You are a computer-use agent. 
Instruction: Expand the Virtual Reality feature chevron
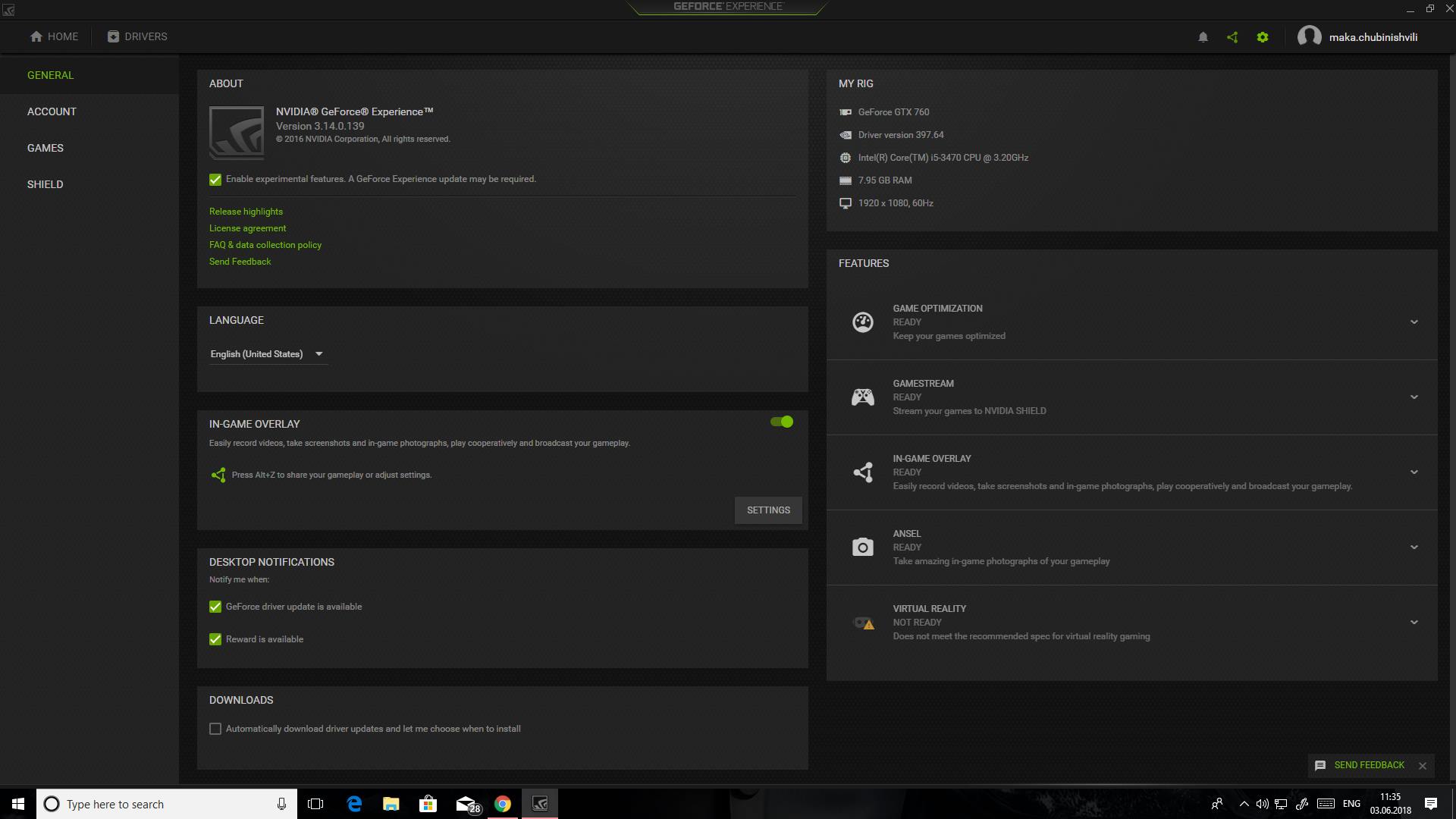click(x=1414, y=623)
